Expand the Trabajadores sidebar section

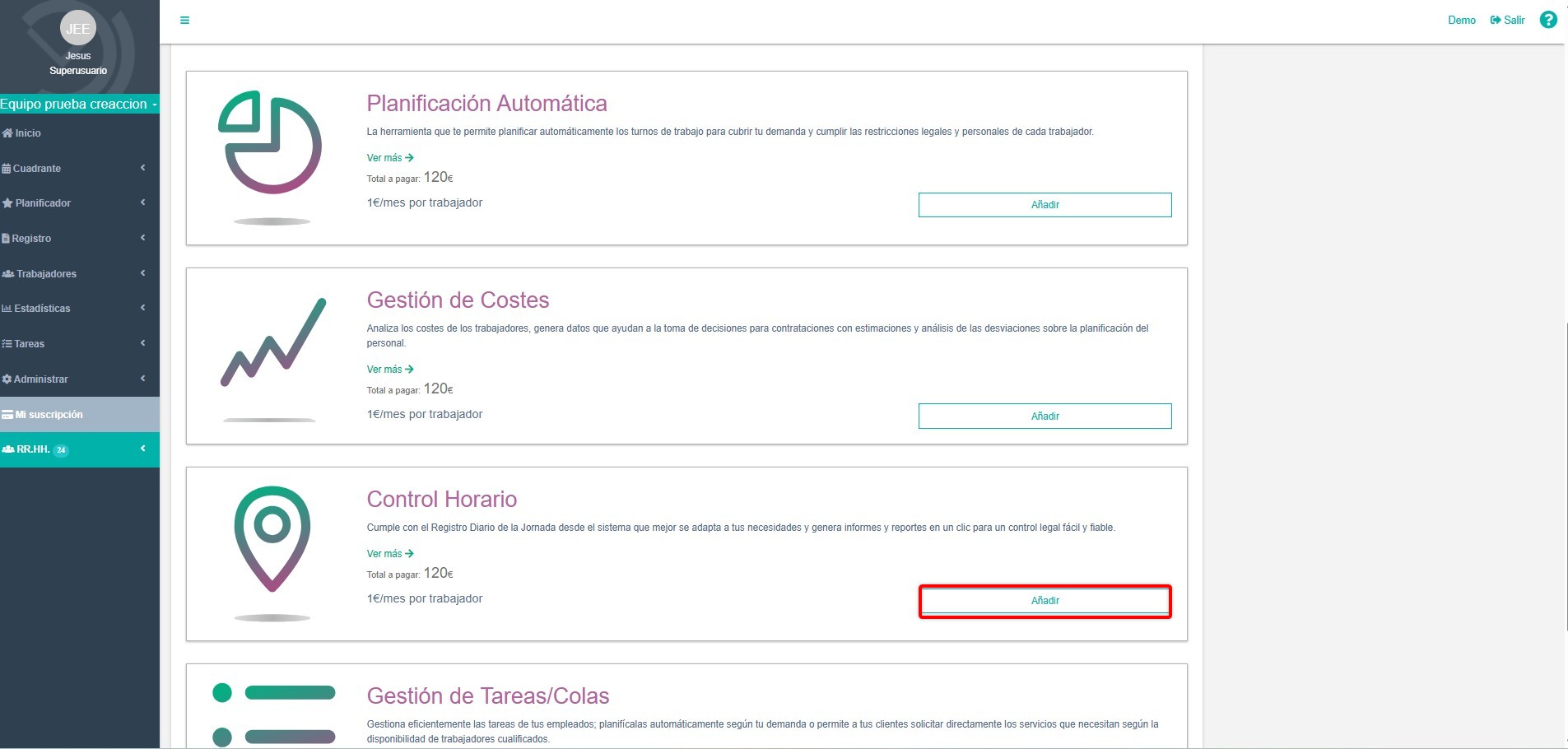[74, 274]
